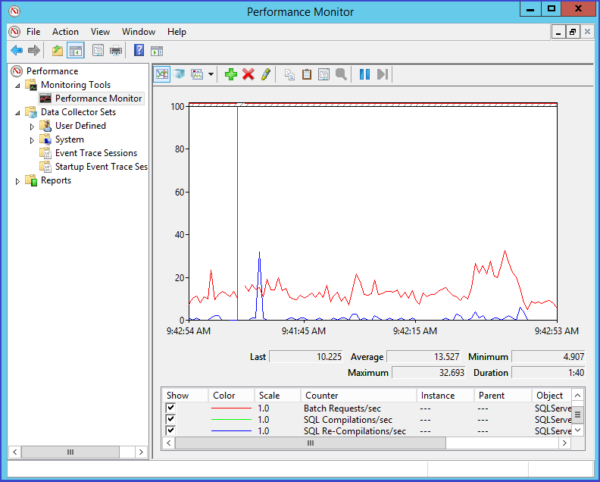This screenshot has width=600, height=482.
Task: Uncheck Show for Batch Requests/sec
Action: point(170,408)
